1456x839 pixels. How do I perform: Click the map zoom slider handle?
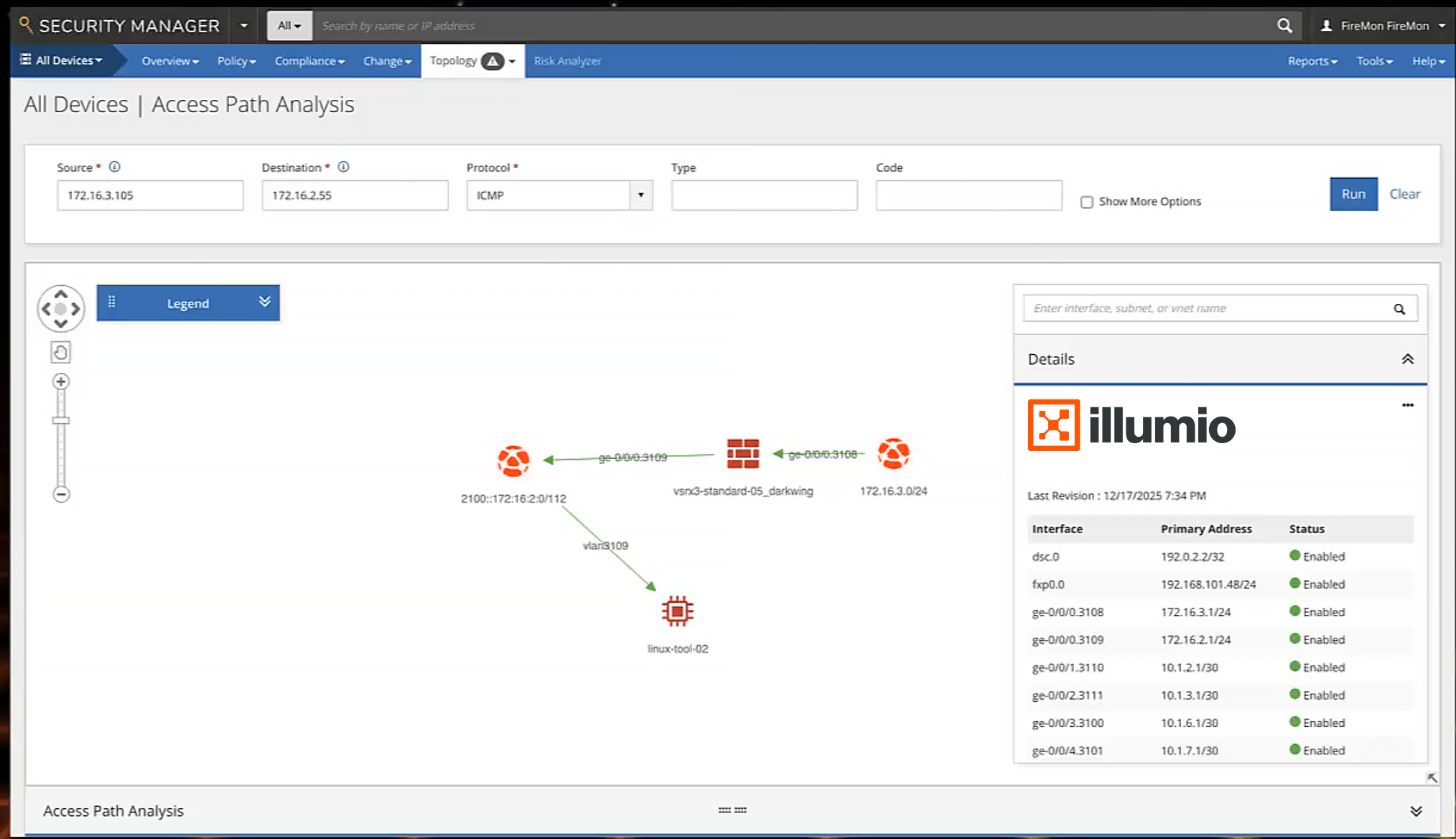click(x=61, y=420)
